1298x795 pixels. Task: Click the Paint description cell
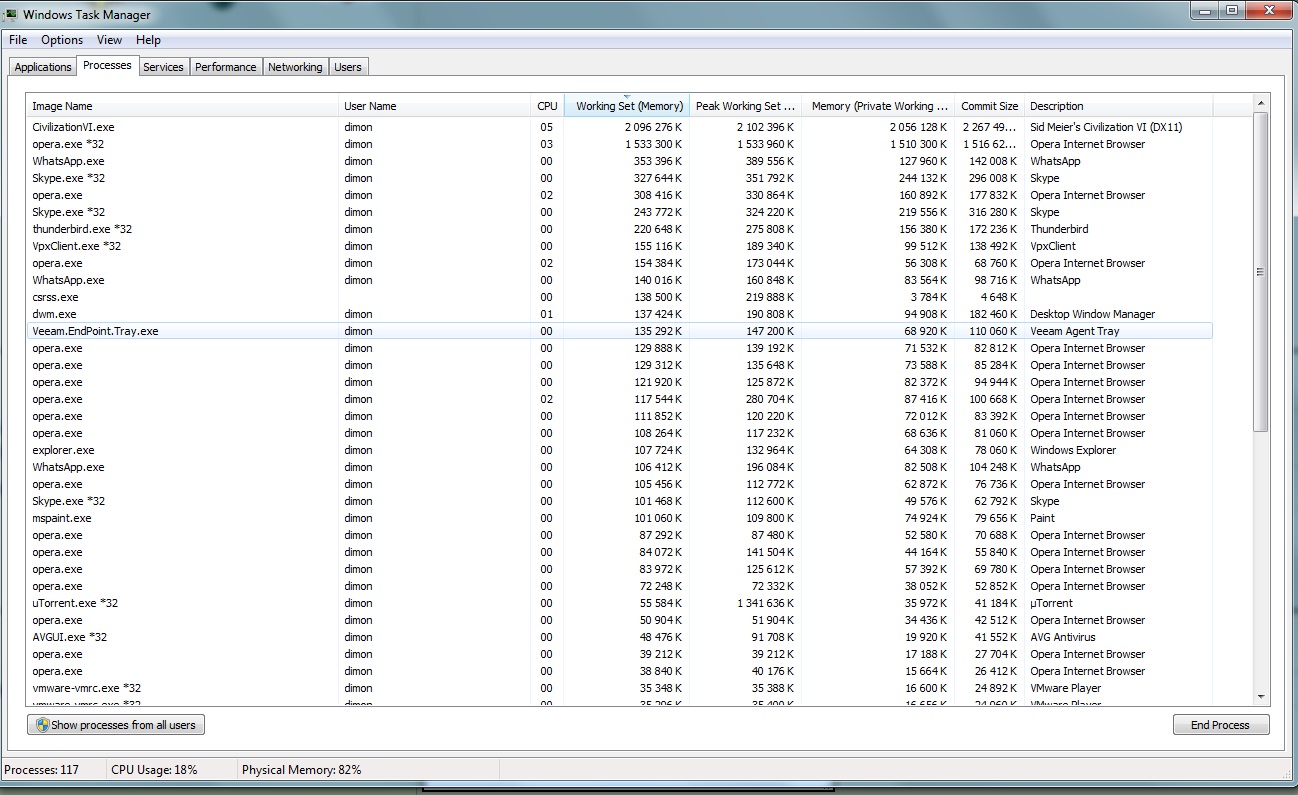[x=1042, y=518]
